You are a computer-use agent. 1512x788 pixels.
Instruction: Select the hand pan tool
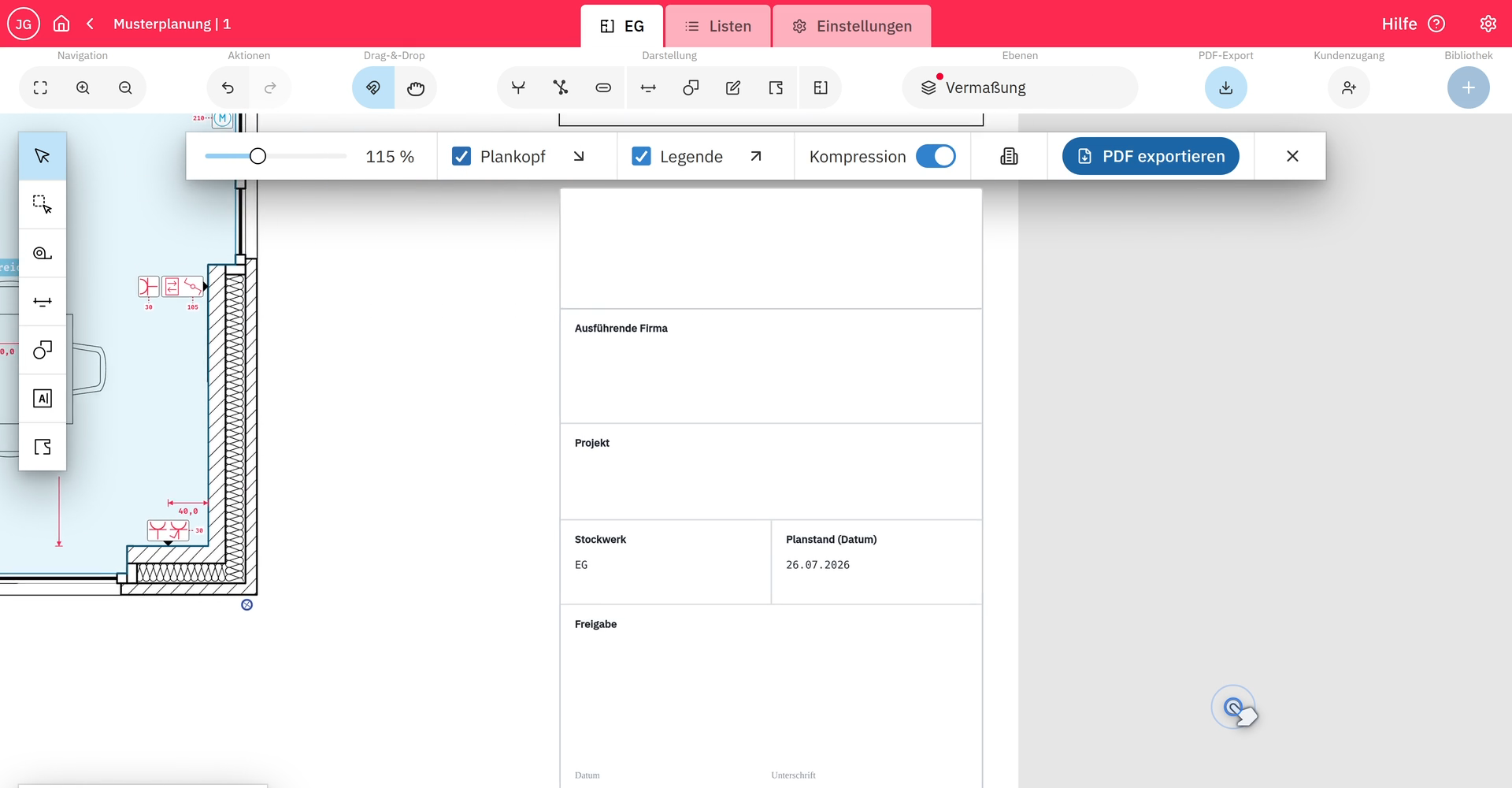pyautogui.click(x=416, y=87)
